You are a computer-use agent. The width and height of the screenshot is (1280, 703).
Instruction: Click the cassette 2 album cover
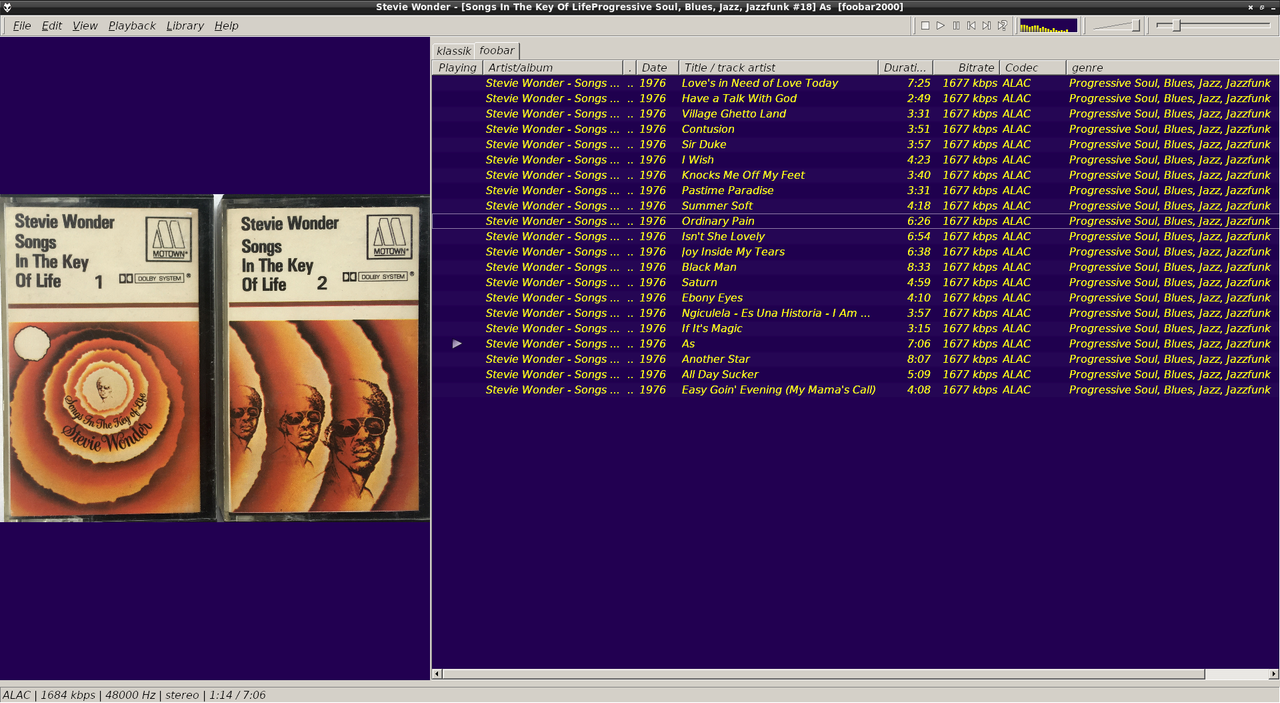(x=324, y=358)
